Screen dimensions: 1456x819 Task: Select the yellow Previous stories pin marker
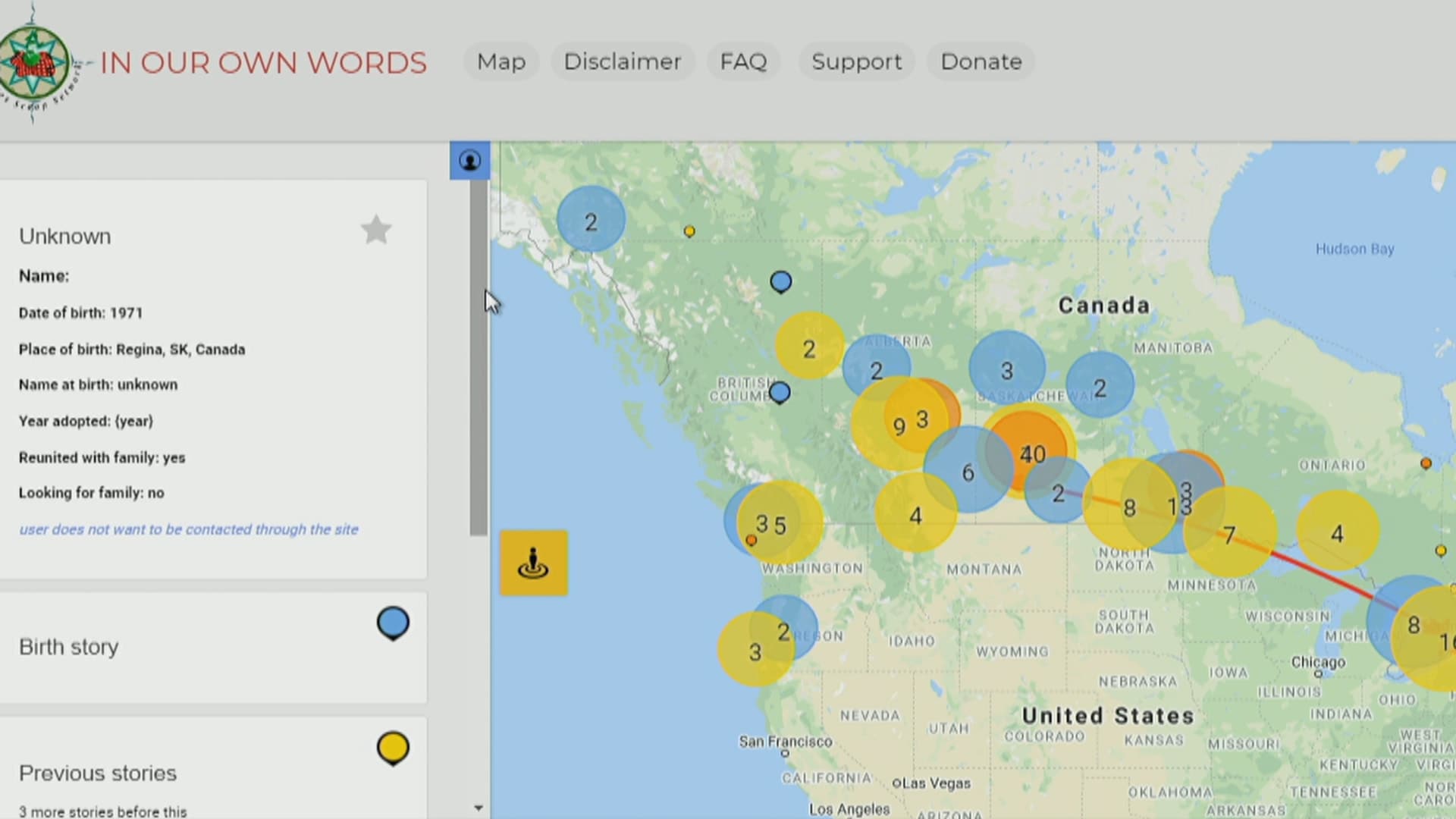pyautogui.click(x=393, y=748)
